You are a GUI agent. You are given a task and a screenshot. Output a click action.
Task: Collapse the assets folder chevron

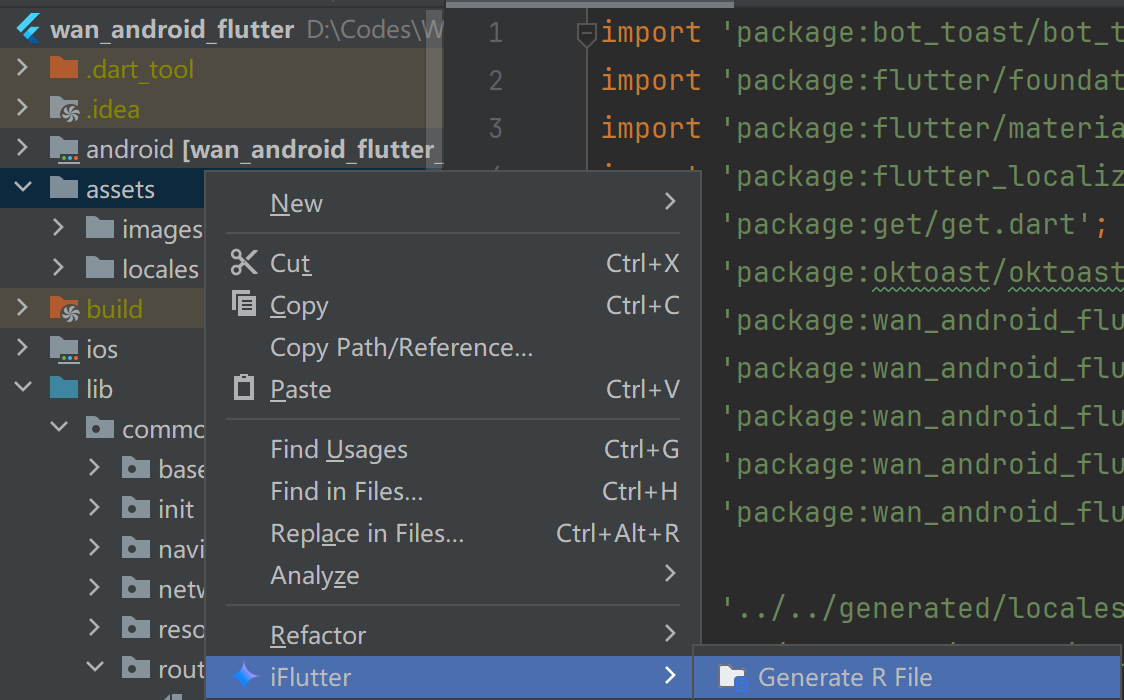tap(23, 188)
